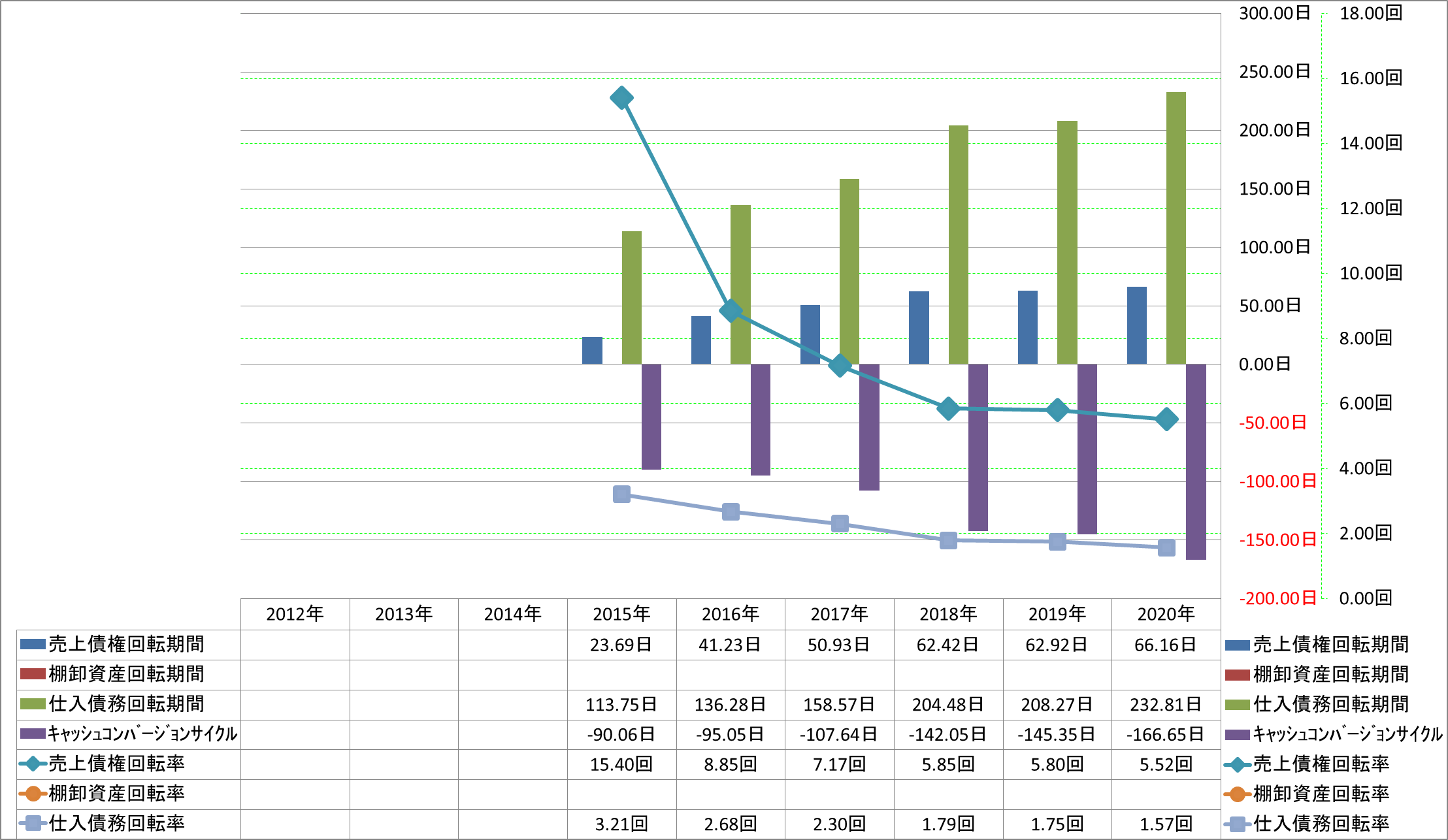This screenshot has height=840, width=1448.
Task: Click the 仕入債務回転率 square marker above 2016年
Action: point(731,511)
